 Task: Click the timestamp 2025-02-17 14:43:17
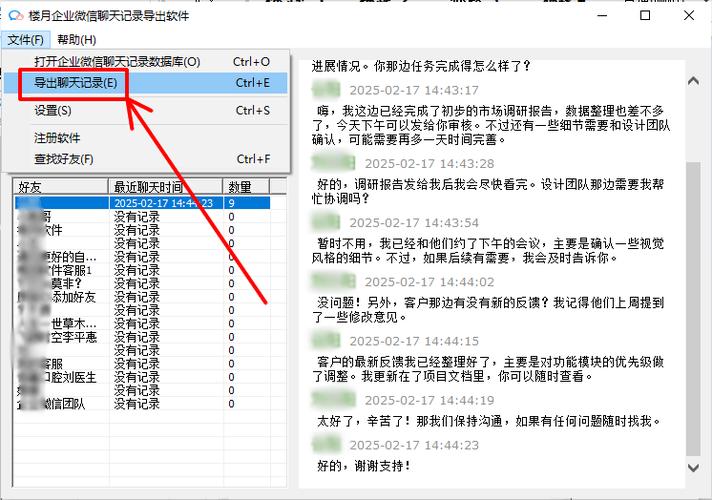(x=414, y=90)
